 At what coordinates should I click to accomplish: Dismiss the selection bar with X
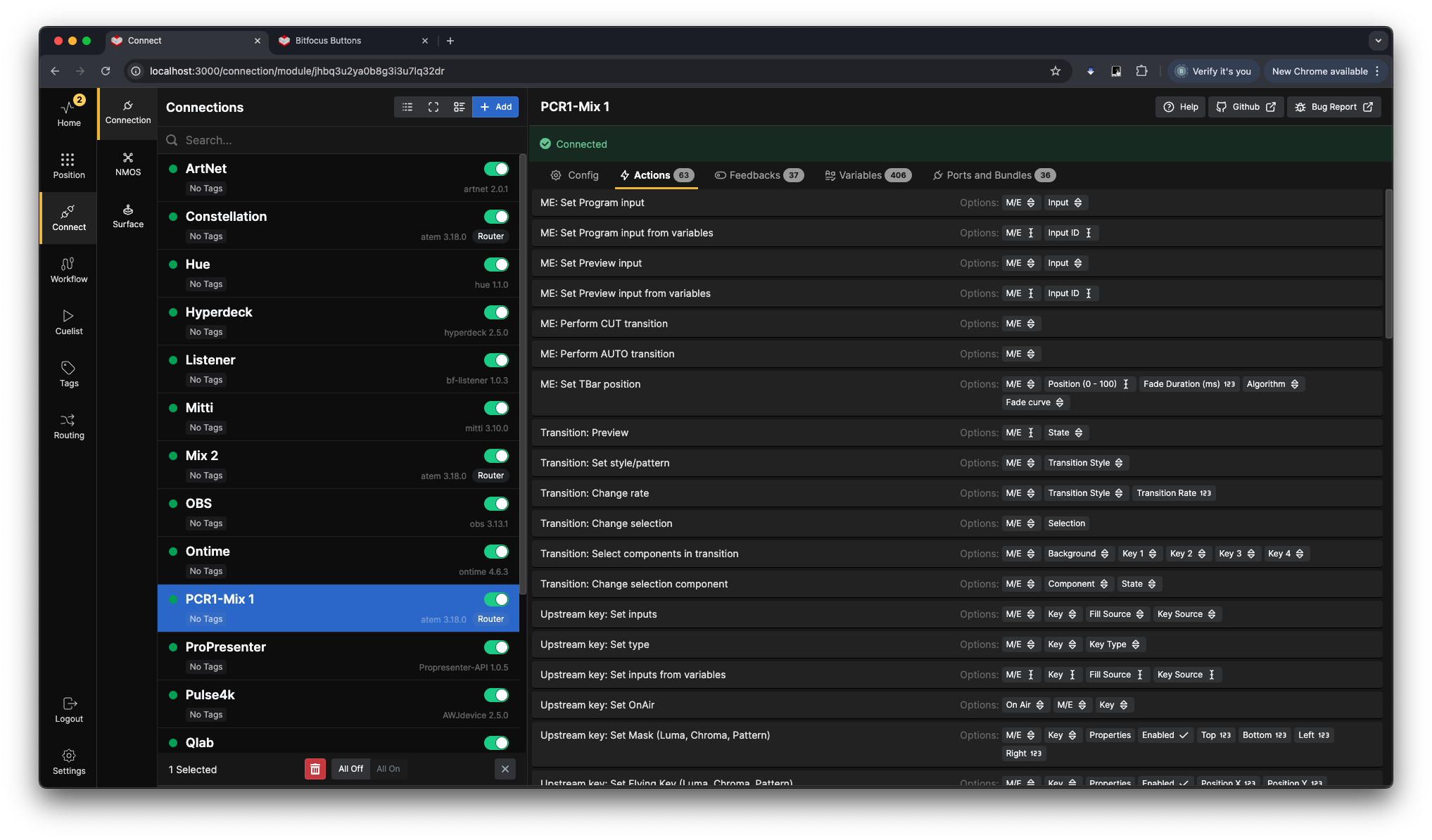(505, 769)
